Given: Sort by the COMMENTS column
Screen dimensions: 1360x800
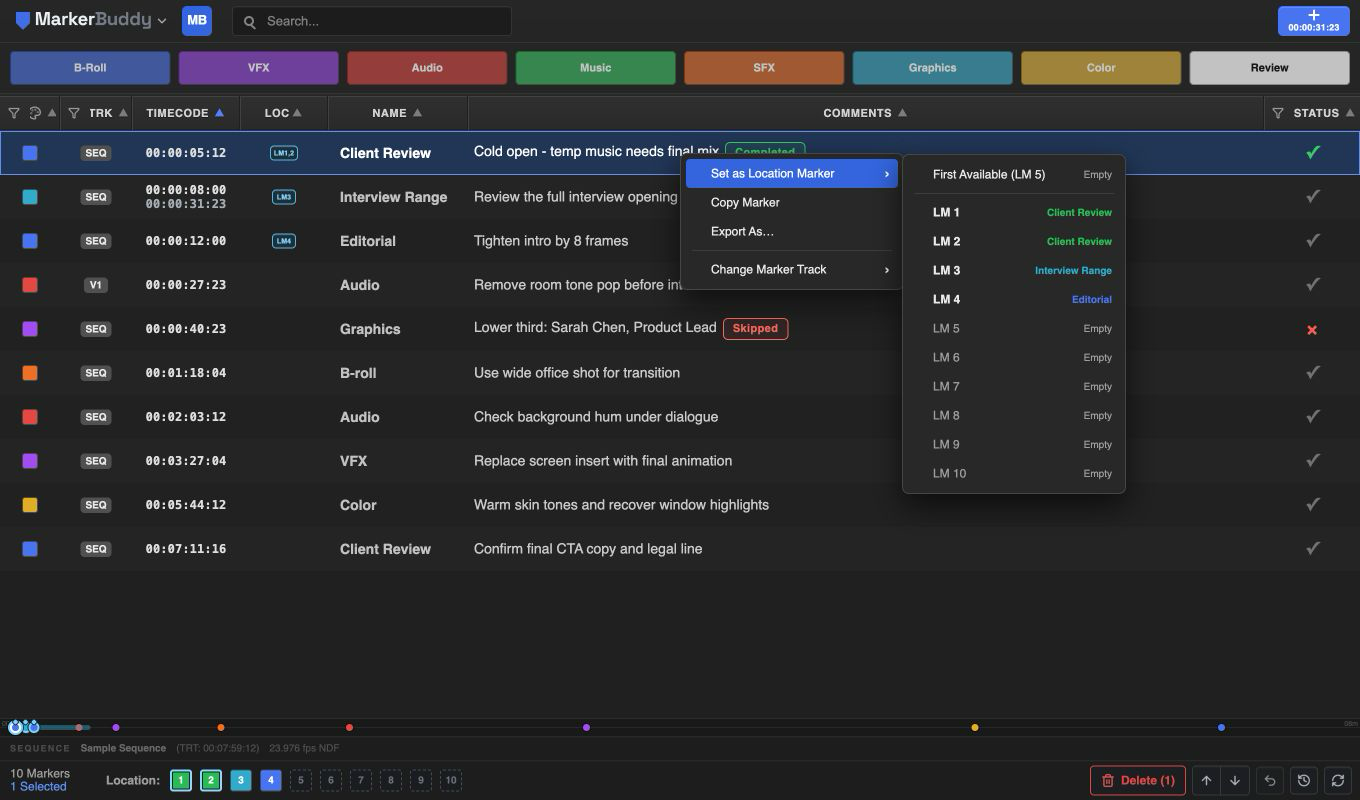Looking at the screenshot, I should pos(865,113).
